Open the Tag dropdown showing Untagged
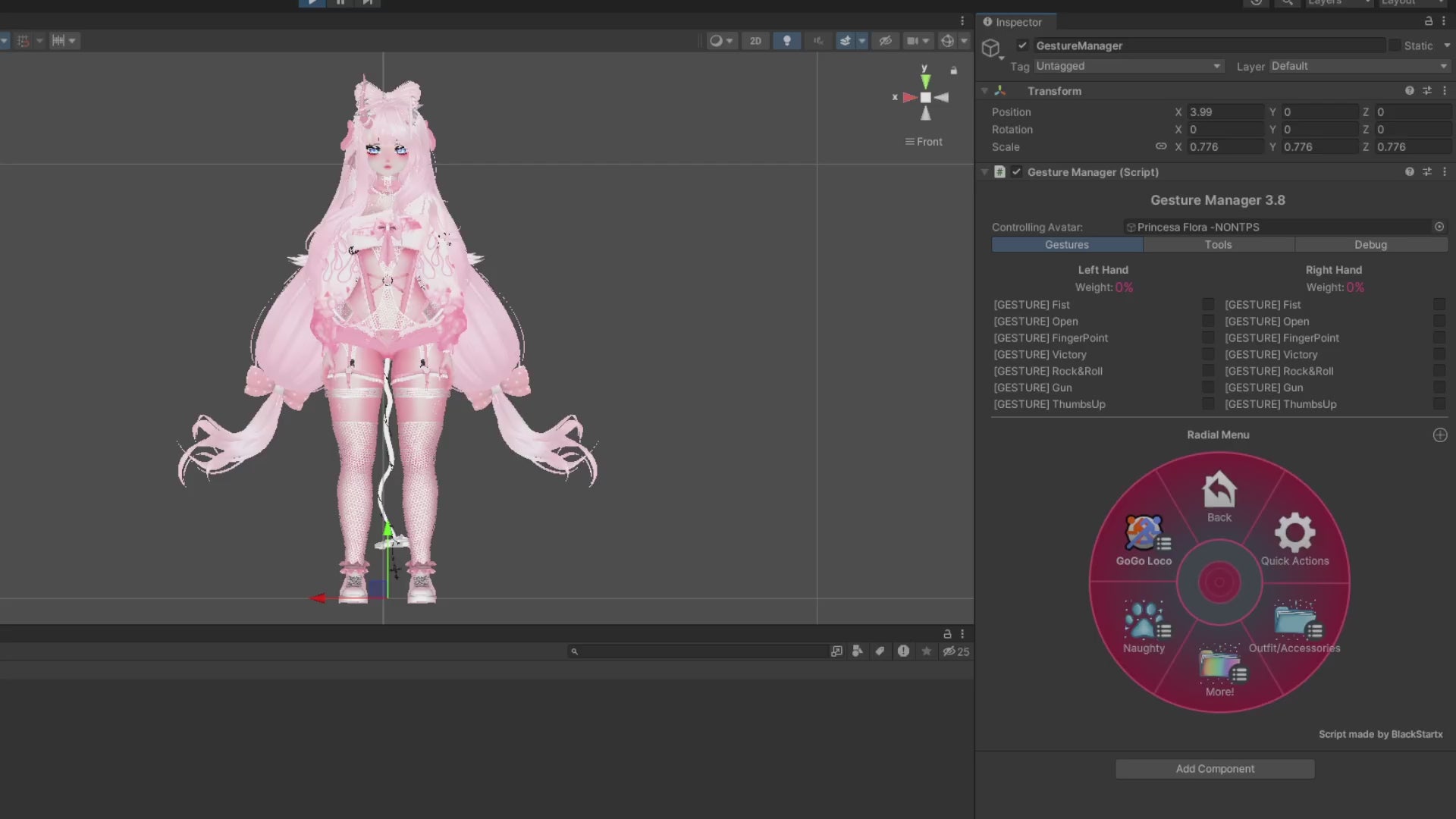1456x819 pixels. point(1128,67)
